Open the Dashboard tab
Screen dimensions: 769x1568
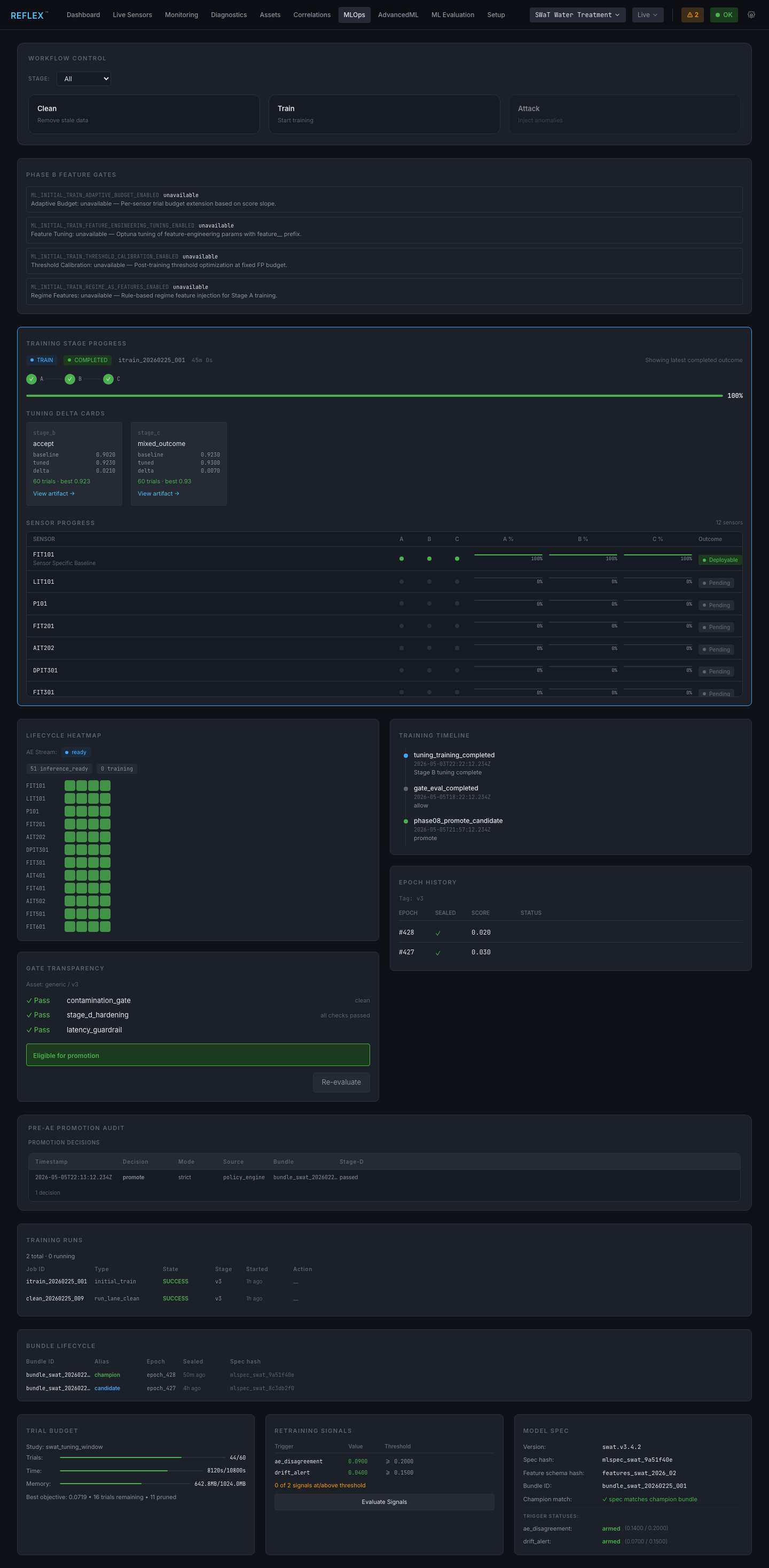point(83,14)
